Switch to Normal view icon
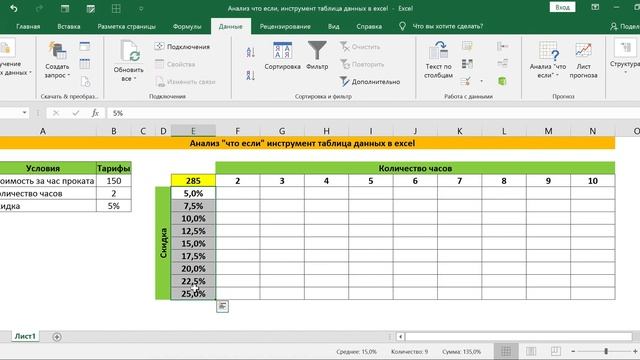Viewport: 640px width, 360px height. 506,351
